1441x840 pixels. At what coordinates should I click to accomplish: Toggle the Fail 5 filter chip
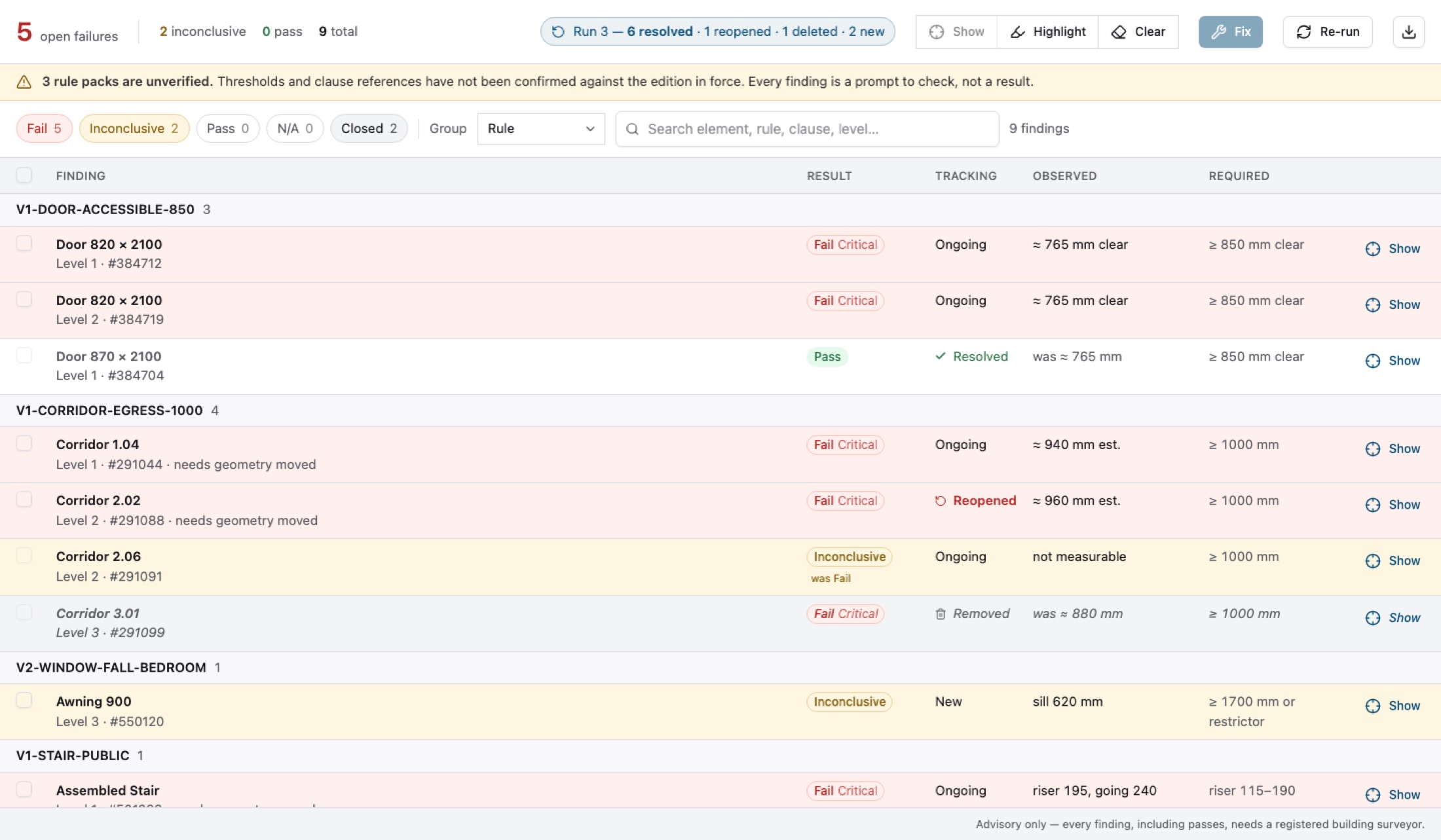[x=44, y=128]
